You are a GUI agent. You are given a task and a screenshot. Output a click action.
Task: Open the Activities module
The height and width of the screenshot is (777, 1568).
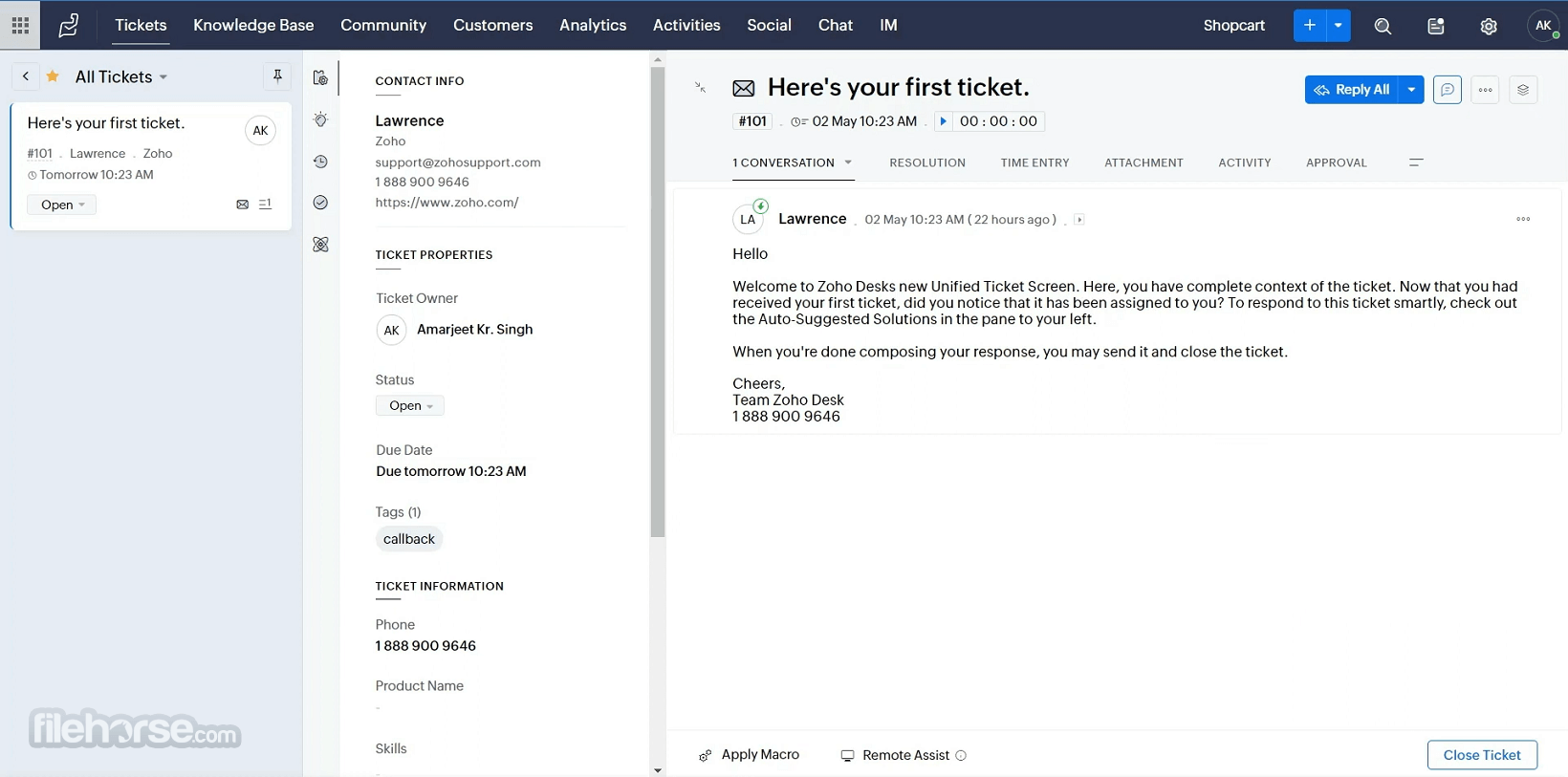[686, 25]
